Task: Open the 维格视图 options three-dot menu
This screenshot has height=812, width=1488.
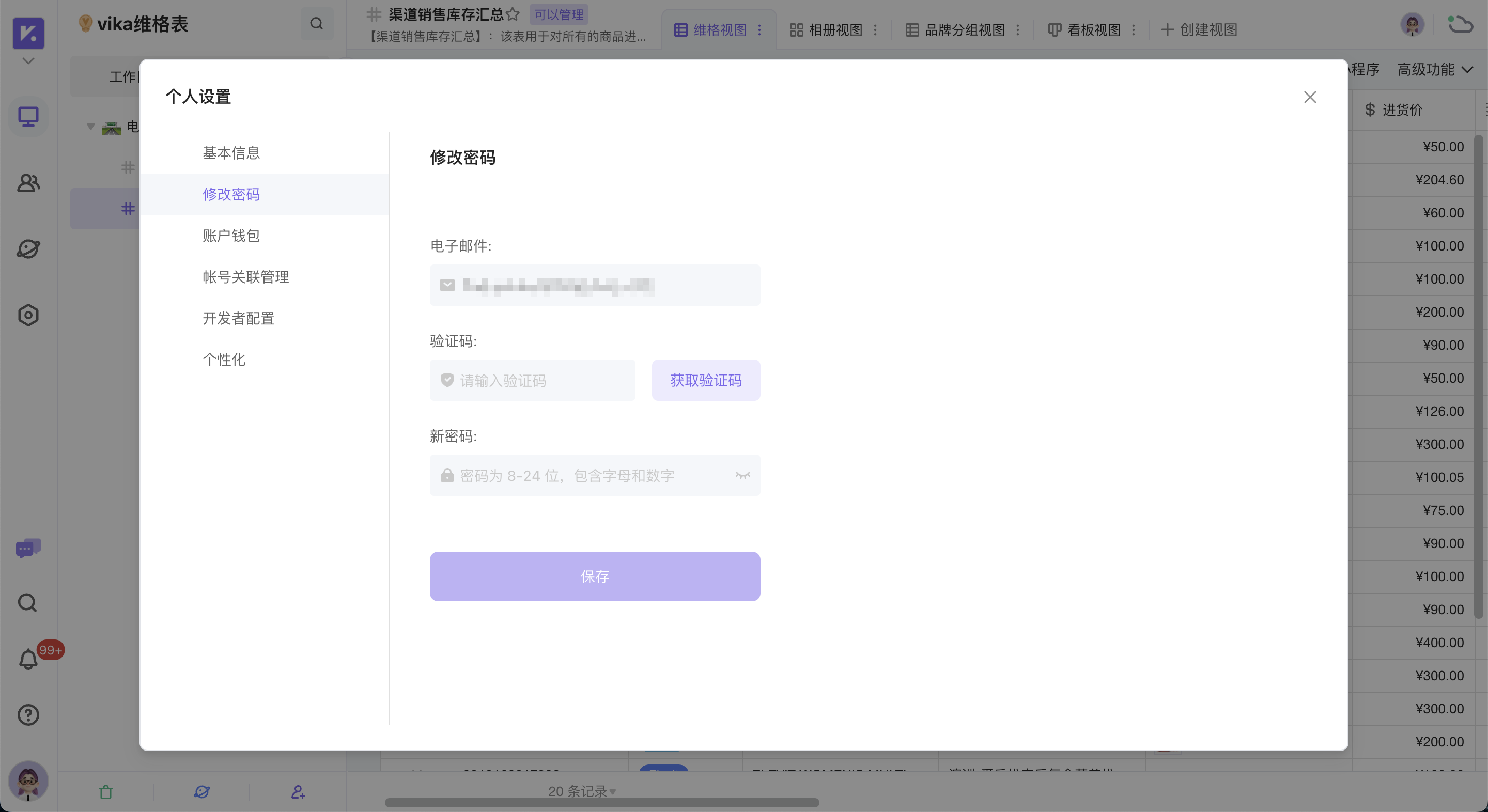Action: pyautogui.click(x=761, y=30)
